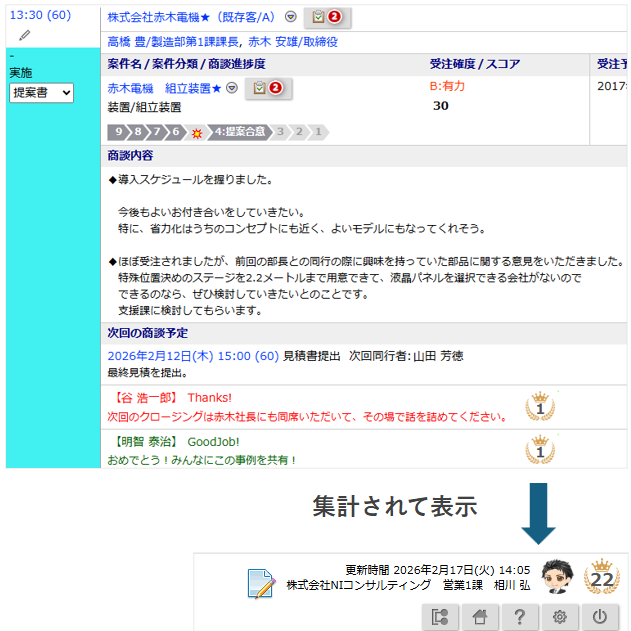Click the crown badge showing 22

[x=601, y=576]
